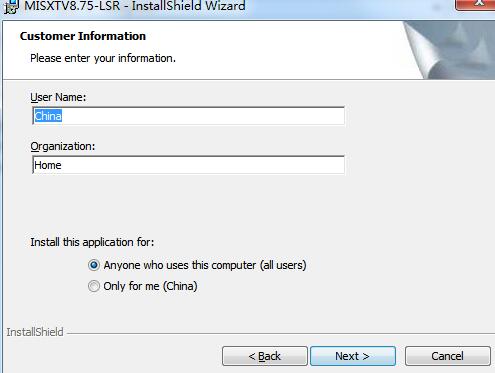Screen dimensions: 495x373
Task: Click the 'Anyone who uses this computer (all users)' label text
Action: pos(205,265)
